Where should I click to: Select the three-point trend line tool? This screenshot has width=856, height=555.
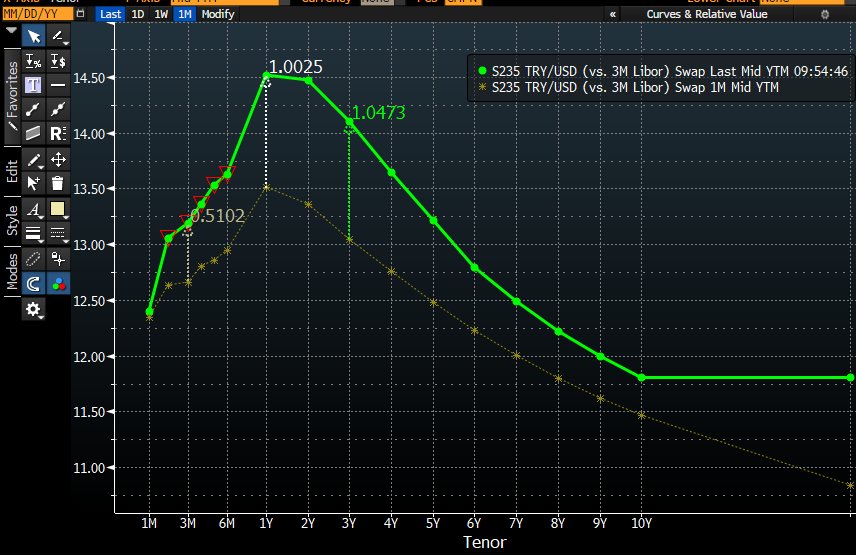tap(58, 109)
